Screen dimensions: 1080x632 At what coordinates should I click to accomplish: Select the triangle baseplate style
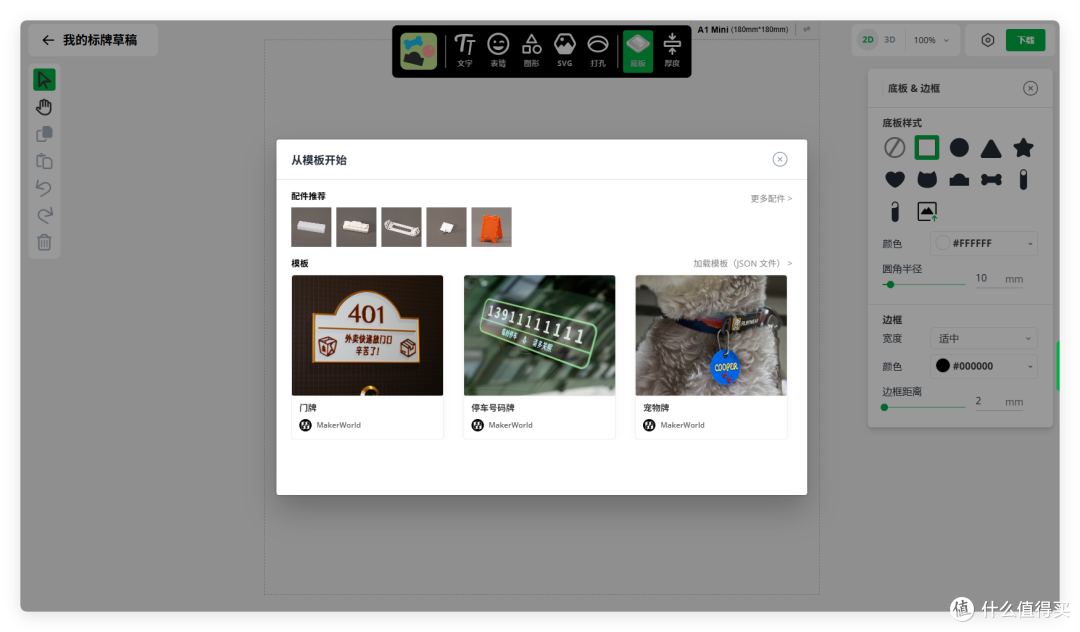(991, 148)
